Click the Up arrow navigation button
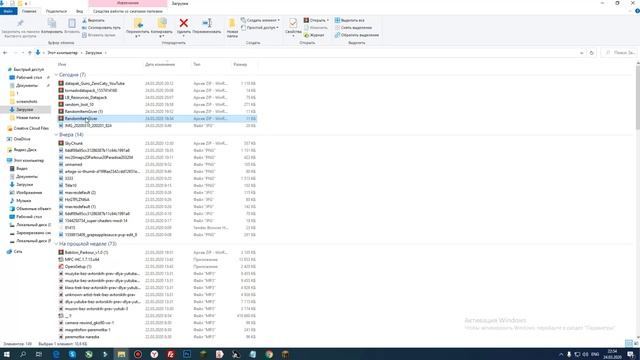The width and height of the screenshot is (640, 360). pos(29,53)
